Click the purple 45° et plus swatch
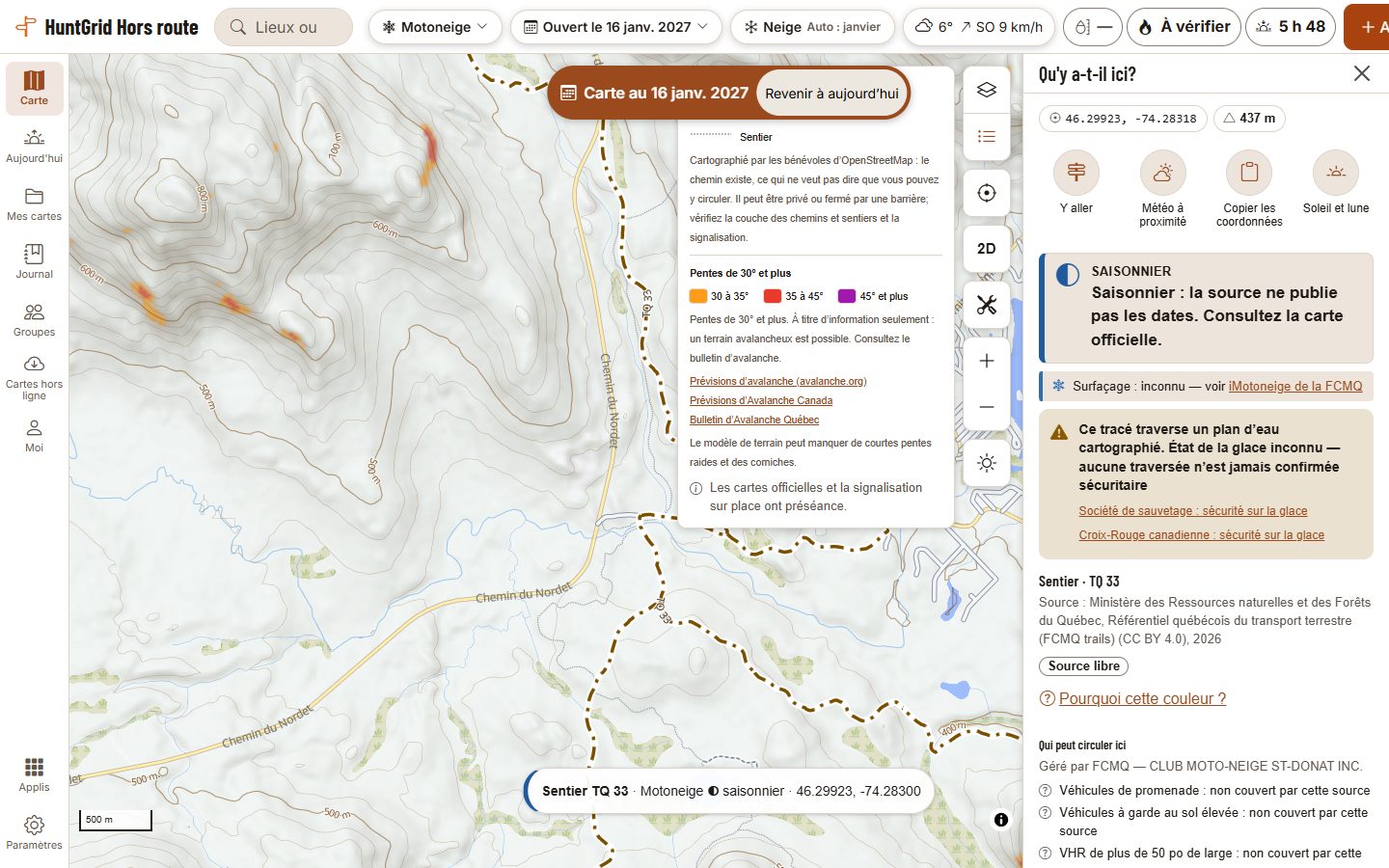 [847, 296]
